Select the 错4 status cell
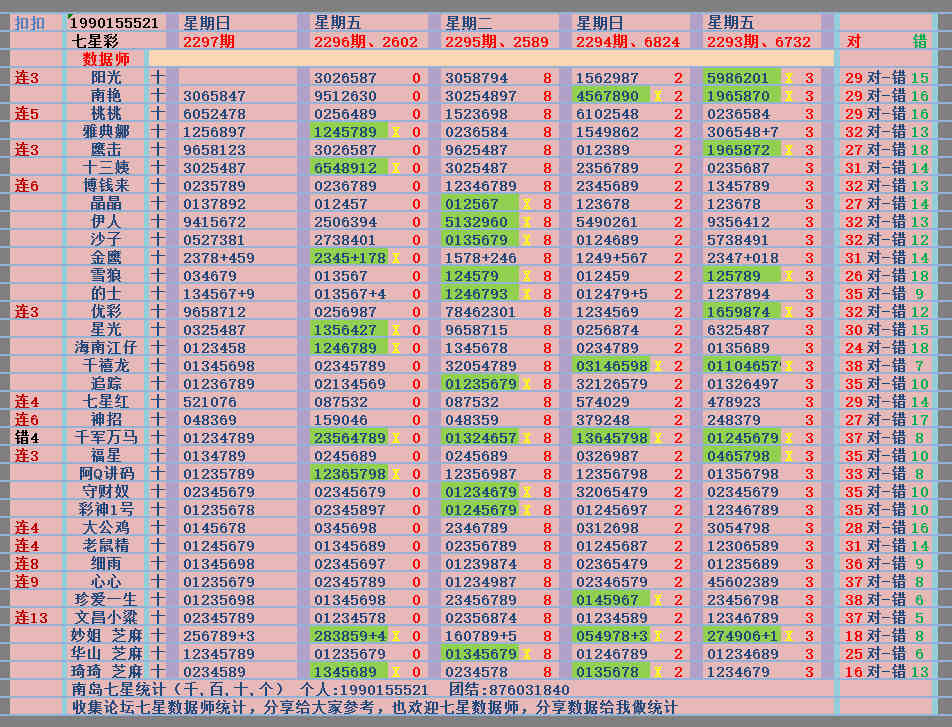Viewport: 952px width, 727px height. pos(27,438)
